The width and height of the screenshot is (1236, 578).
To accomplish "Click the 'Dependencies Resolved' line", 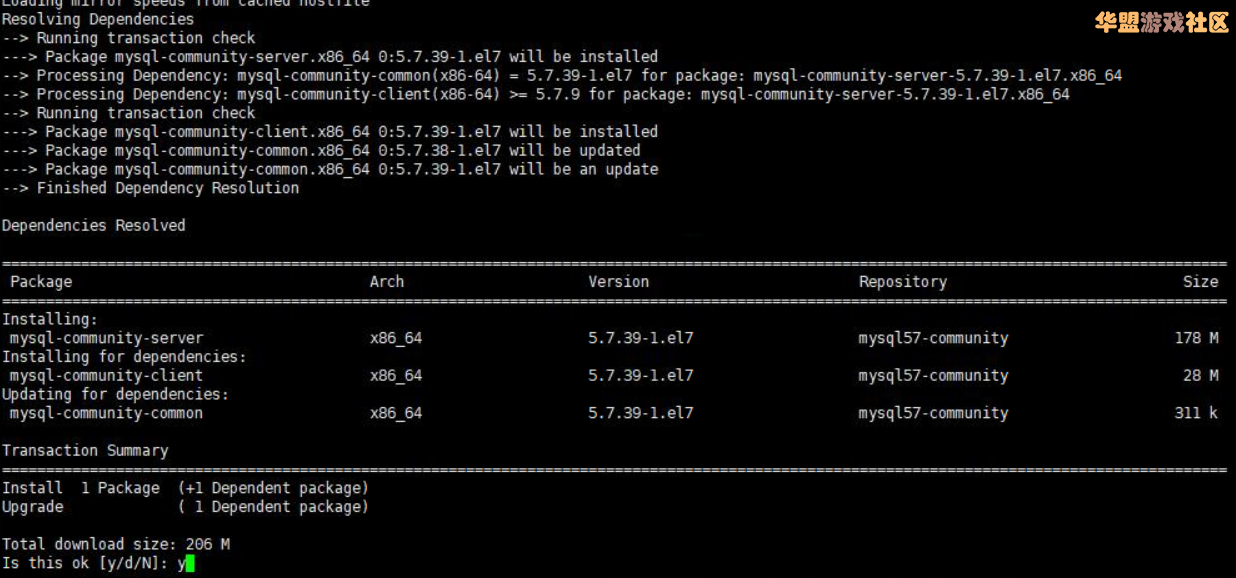I will tap(94, 226).
